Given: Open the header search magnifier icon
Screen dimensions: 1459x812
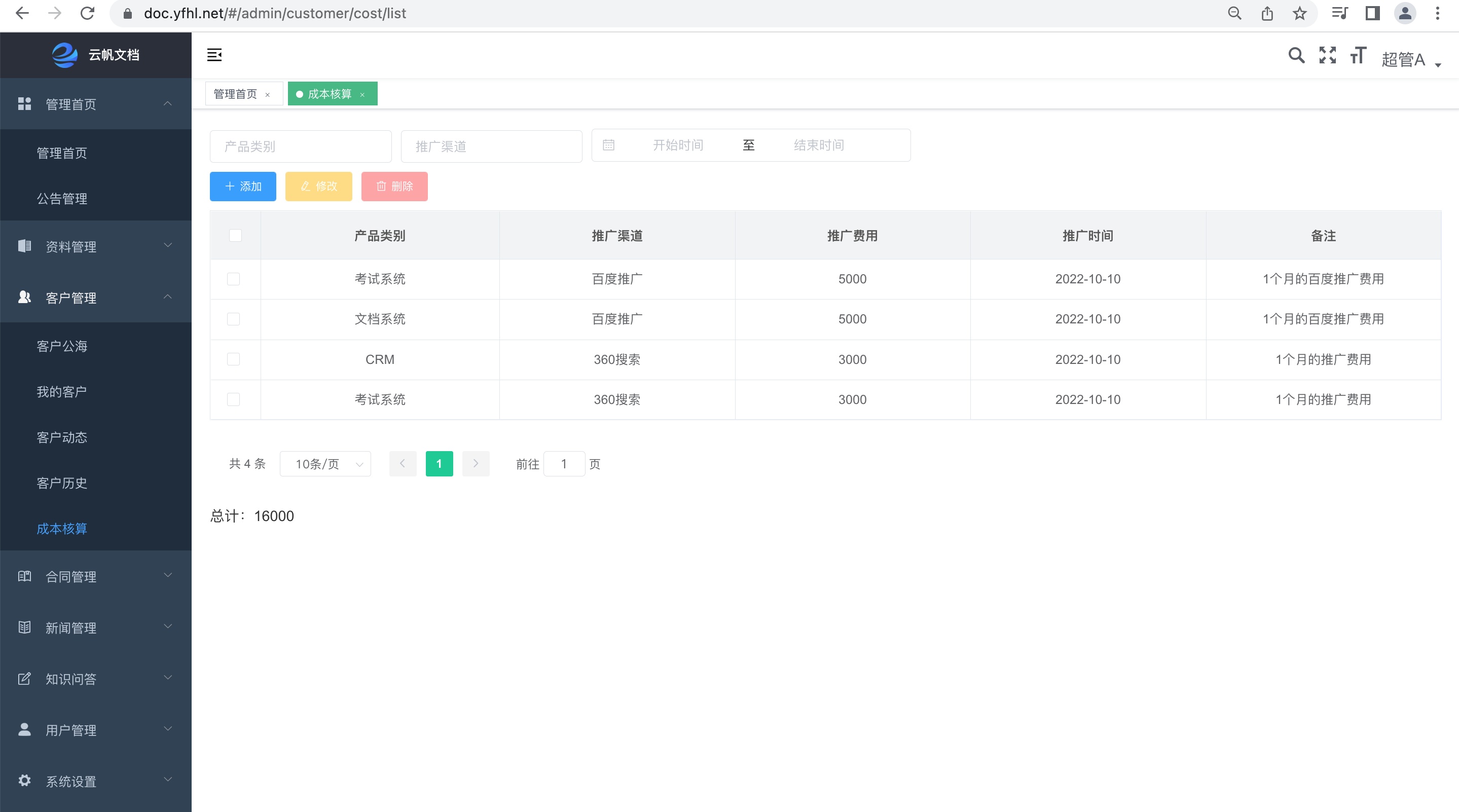Looking at the screenshot, I should (1296, 55).
